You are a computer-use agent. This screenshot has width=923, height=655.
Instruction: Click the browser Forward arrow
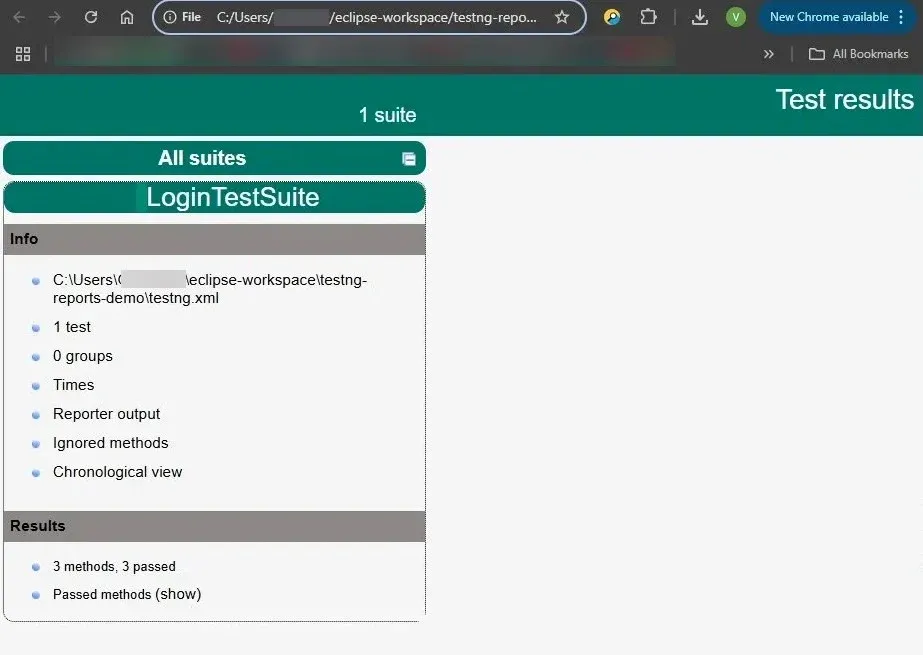coord(55,17)
